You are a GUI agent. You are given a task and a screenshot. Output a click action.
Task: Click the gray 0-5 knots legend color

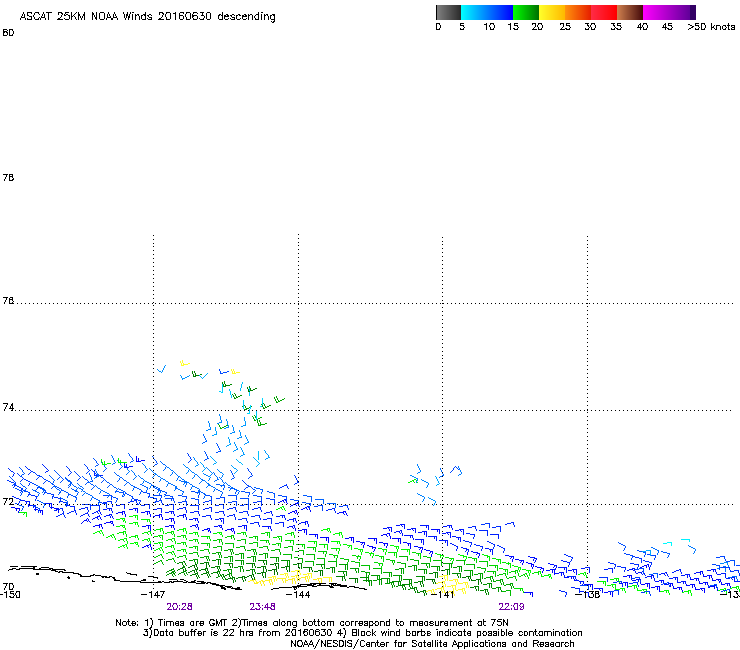pyautogui.click(x=448, y=12)
